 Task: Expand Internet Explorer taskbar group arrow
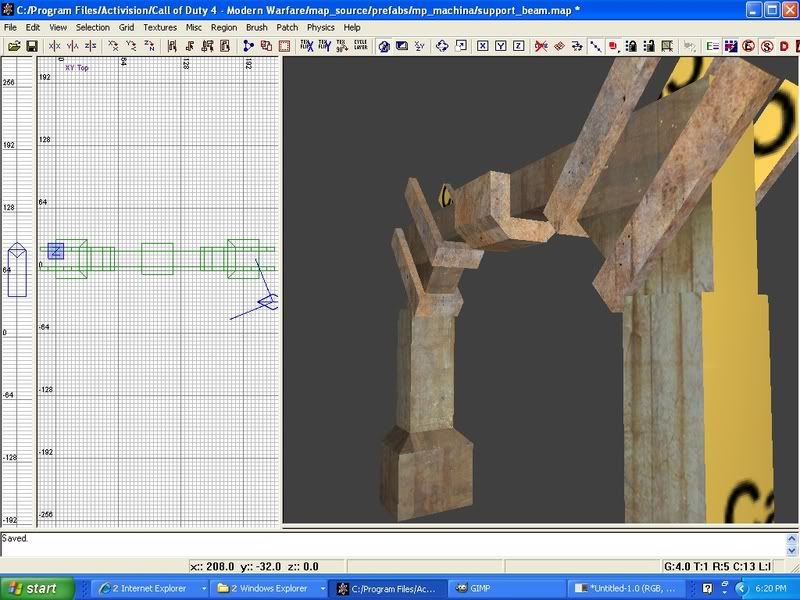coord(204,589)
